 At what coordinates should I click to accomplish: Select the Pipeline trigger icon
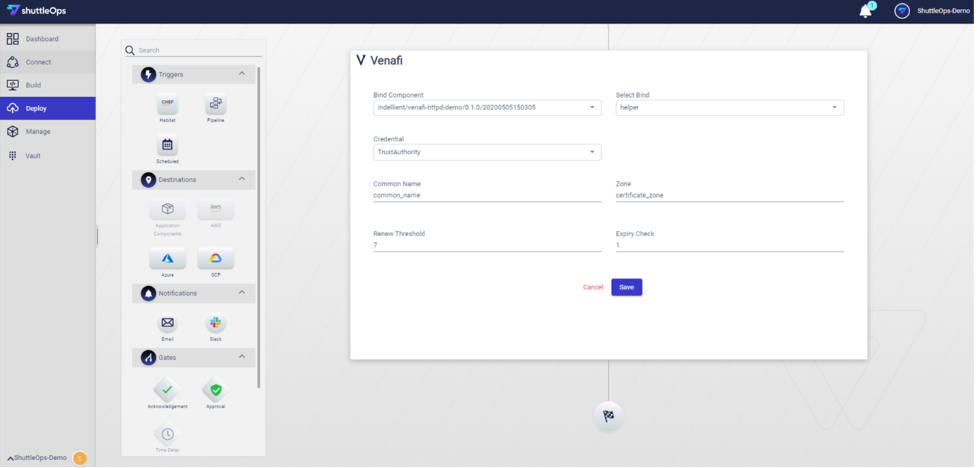click(x=216, y=104)
